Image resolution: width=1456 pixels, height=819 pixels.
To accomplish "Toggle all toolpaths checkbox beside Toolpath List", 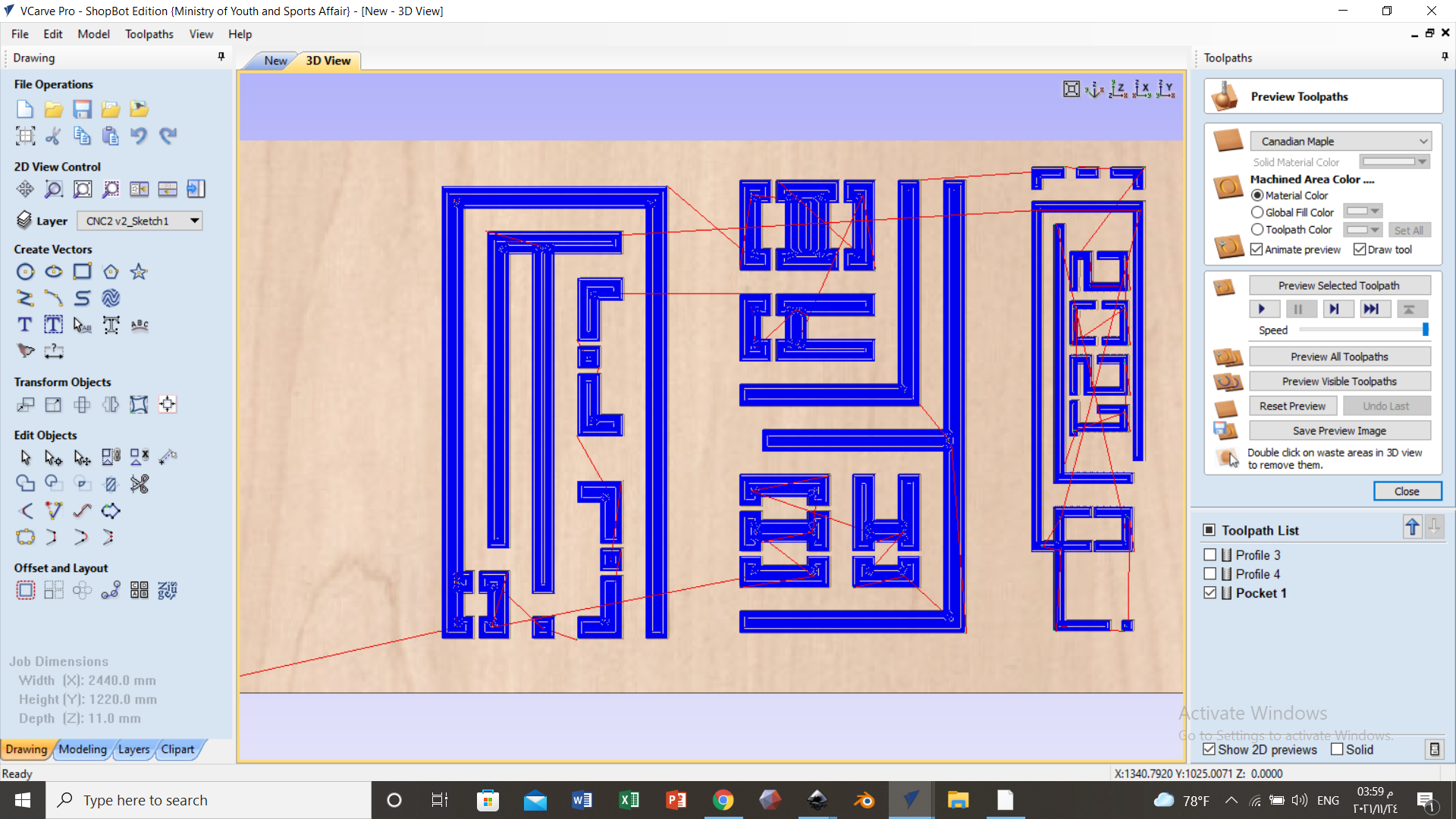I will coord(1210,530).
